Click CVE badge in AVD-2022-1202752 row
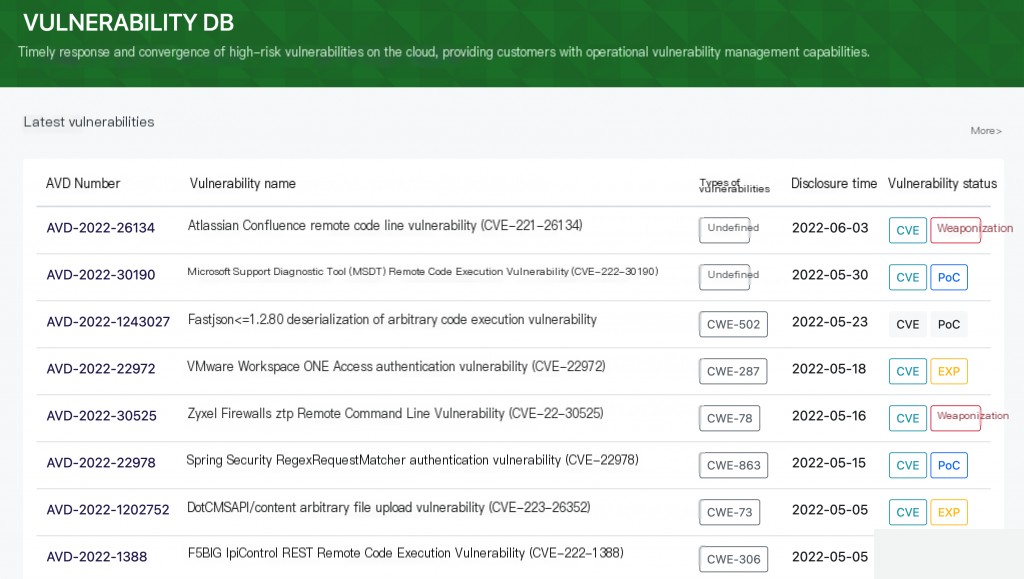This screenshot has height=579, width=1024. point(908,512)
